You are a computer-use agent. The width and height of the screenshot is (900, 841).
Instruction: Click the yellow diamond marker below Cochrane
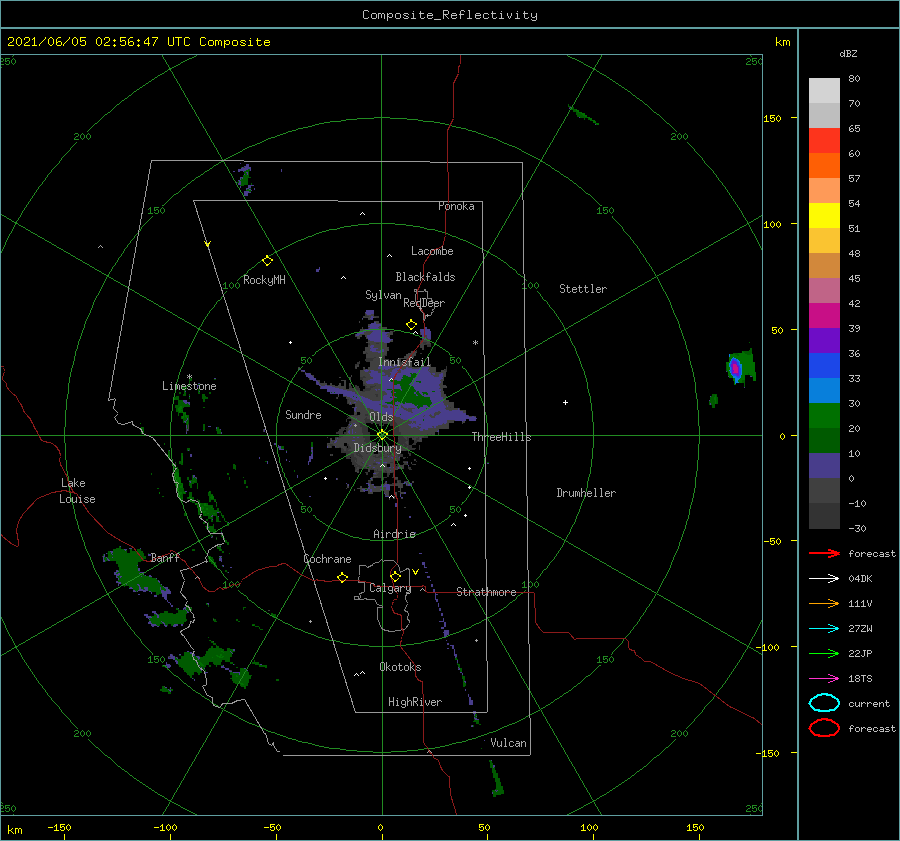342,577
